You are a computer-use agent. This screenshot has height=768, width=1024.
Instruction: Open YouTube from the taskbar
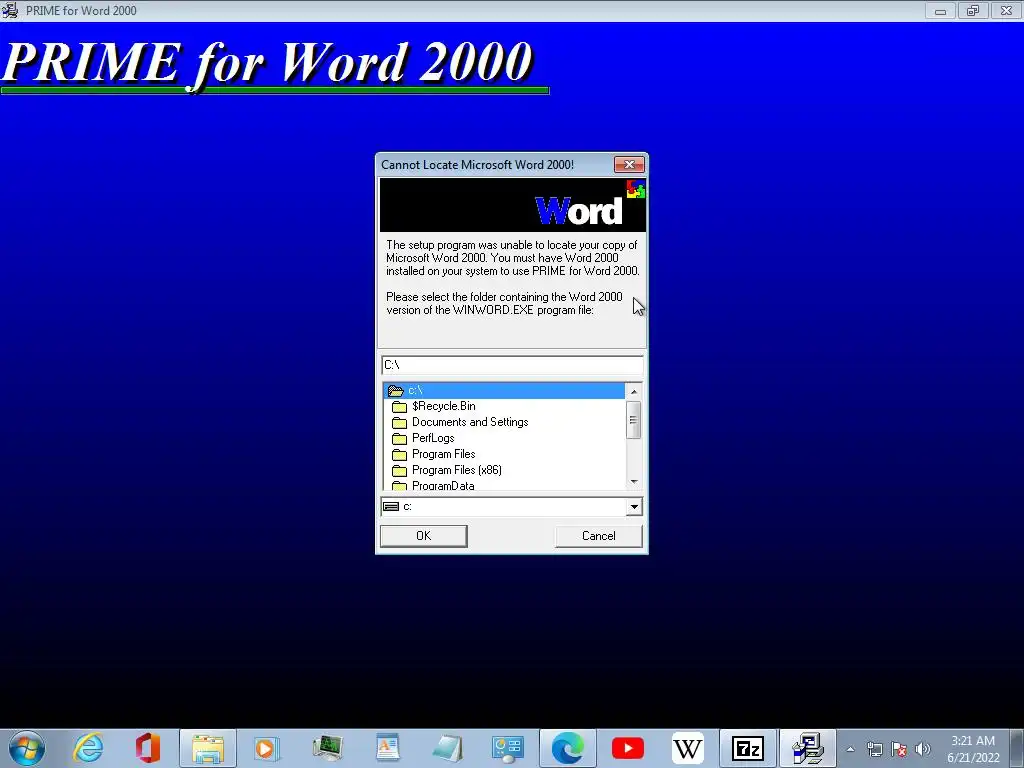(x=628, y=748)
